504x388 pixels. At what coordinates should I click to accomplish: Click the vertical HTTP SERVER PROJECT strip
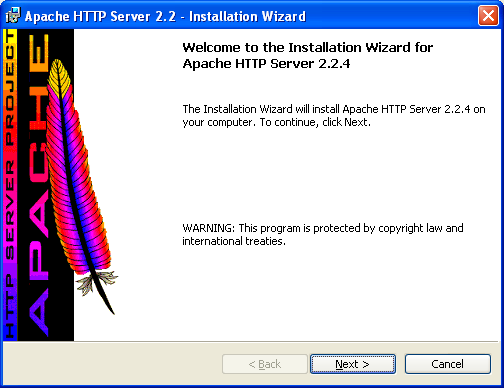click(x=10, y=185)
